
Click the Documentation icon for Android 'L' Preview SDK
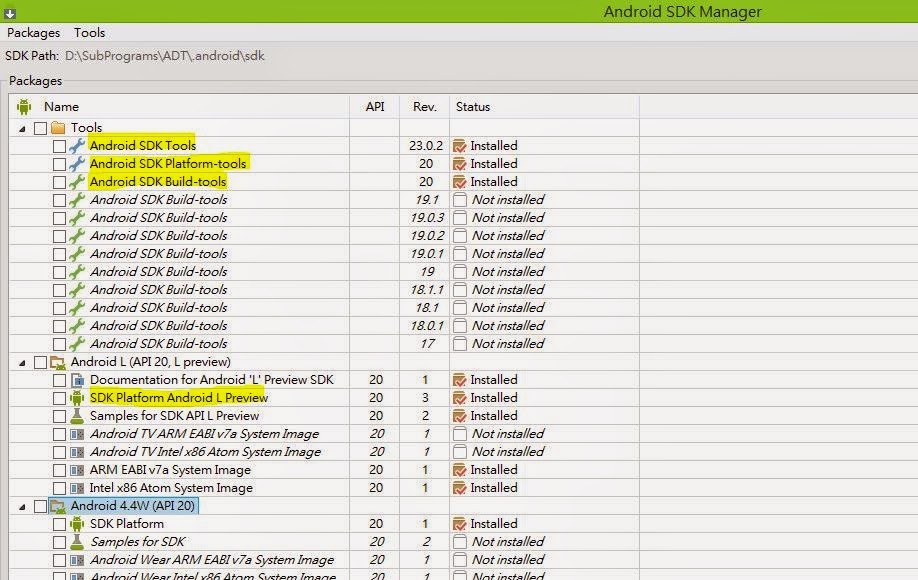pyautogui.click(x=76, y=380)
